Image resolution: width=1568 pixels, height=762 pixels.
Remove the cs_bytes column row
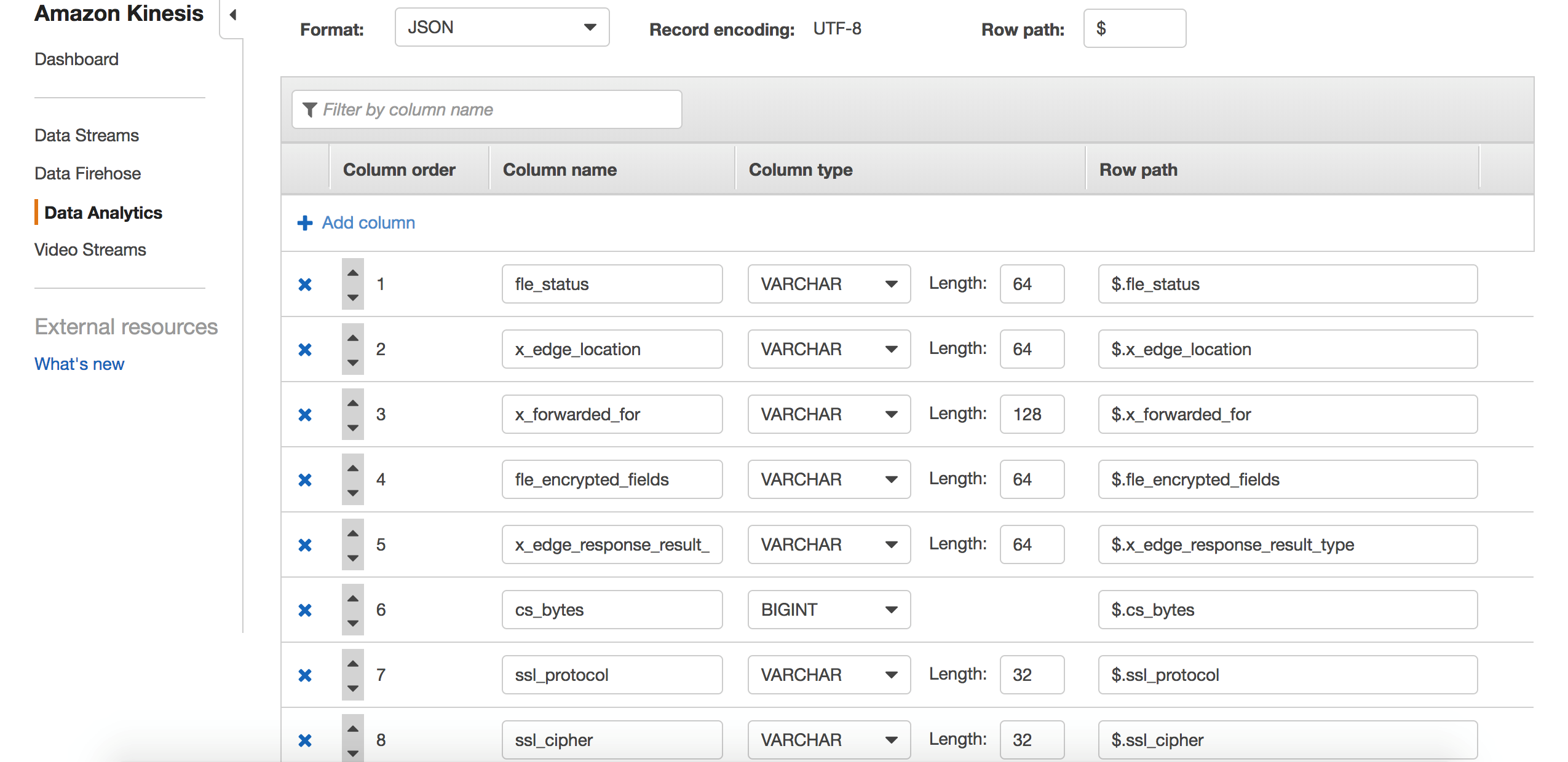pyautogui.click(x=305, y=610)
